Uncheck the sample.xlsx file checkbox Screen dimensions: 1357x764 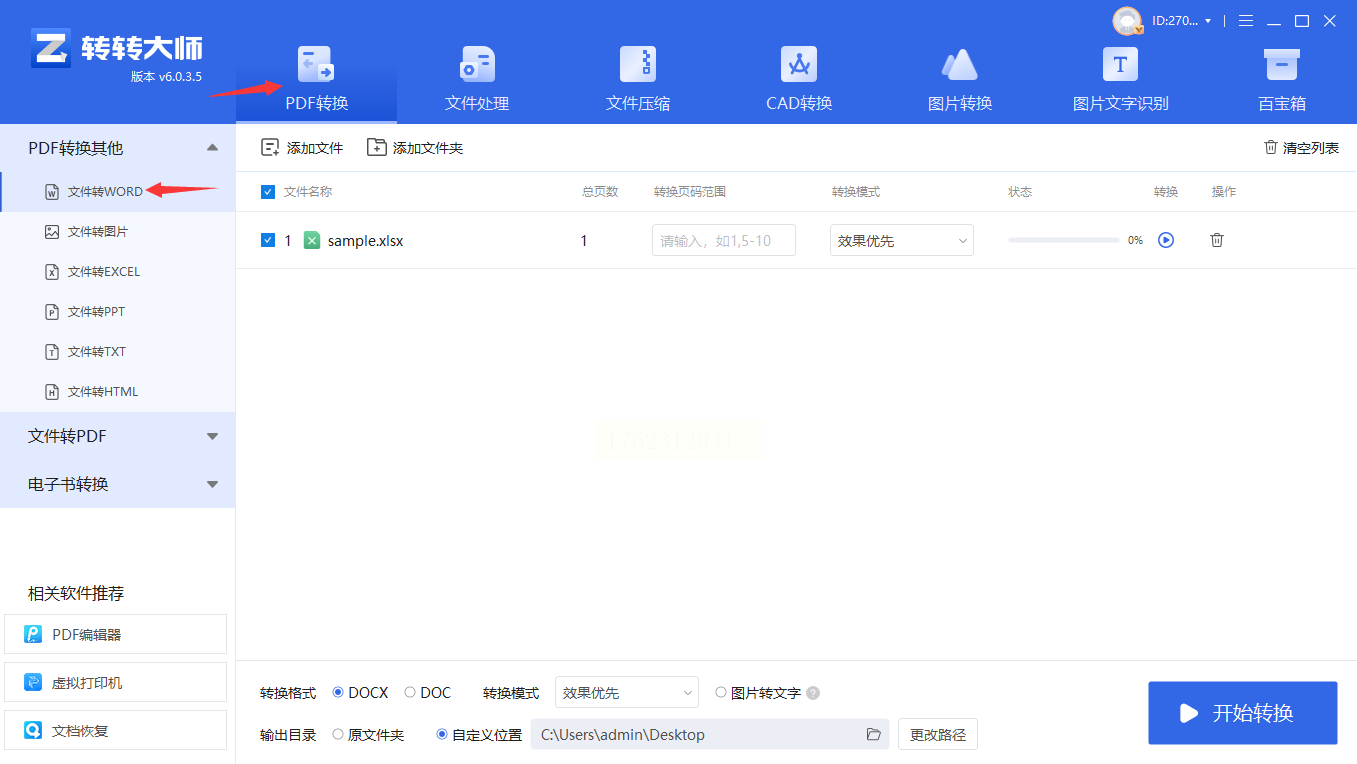tap(268, 240)
